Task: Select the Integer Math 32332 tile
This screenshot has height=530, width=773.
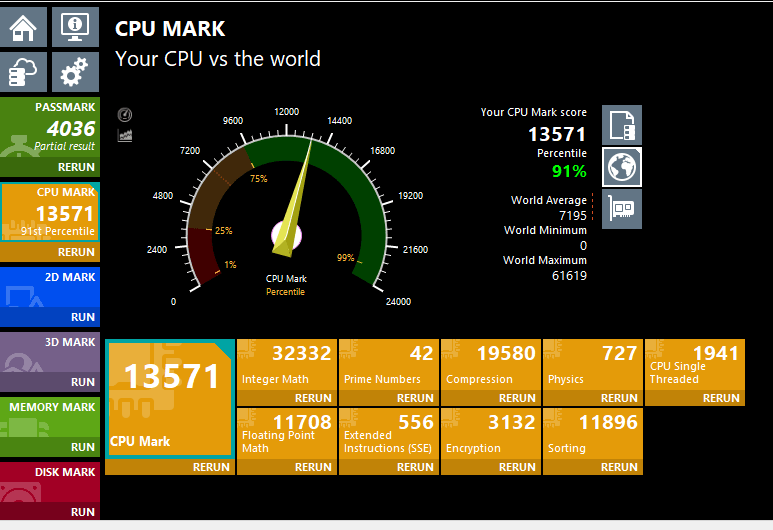Action: 287,365
